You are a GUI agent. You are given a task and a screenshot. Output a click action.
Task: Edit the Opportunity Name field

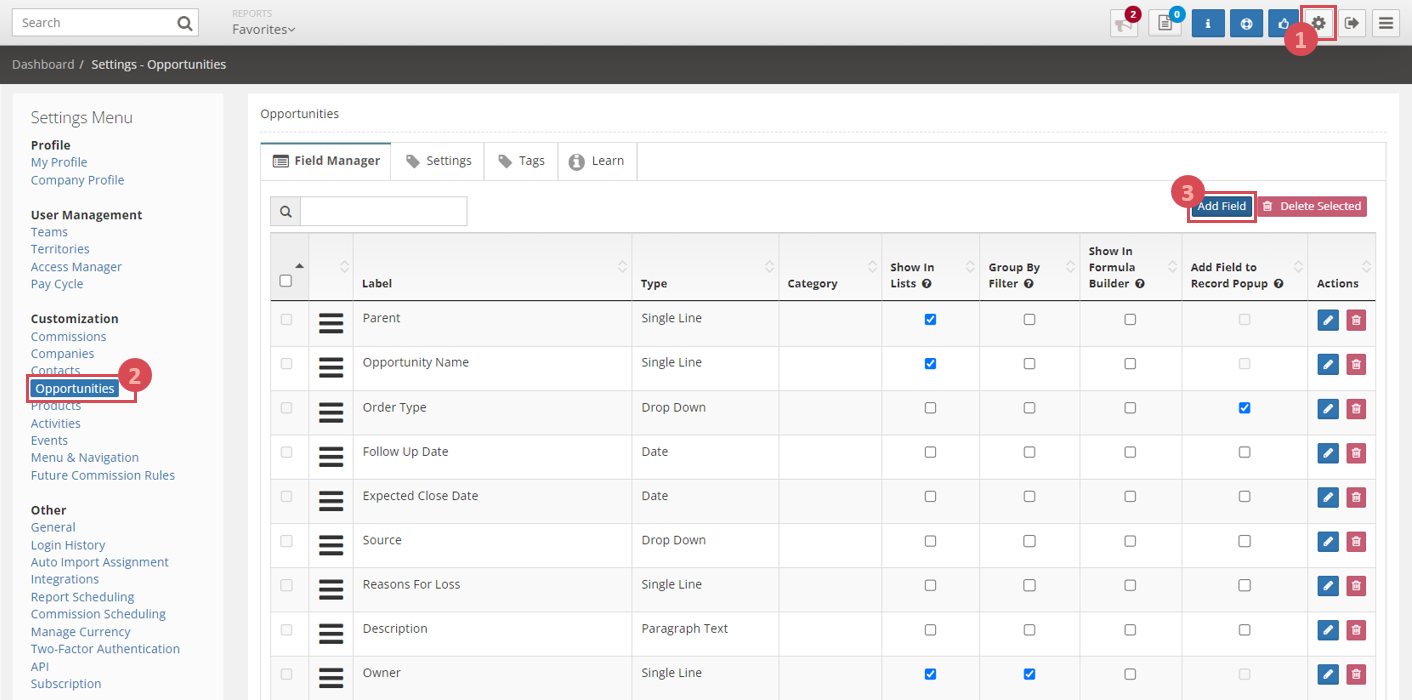pos(1328,364)
